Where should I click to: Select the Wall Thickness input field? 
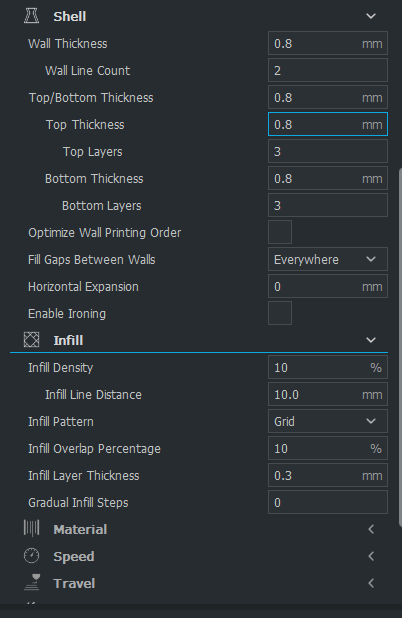coord(328,43)
